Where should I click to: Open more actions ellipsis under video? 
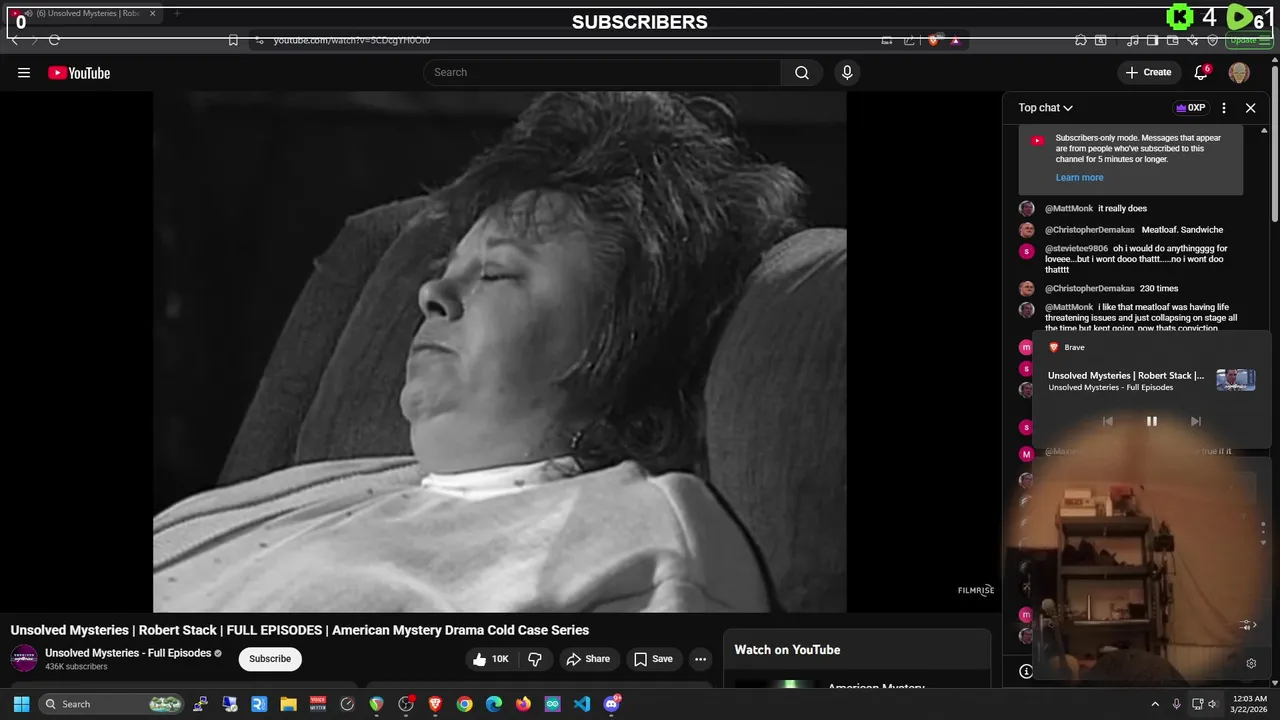tap(700, 659)
